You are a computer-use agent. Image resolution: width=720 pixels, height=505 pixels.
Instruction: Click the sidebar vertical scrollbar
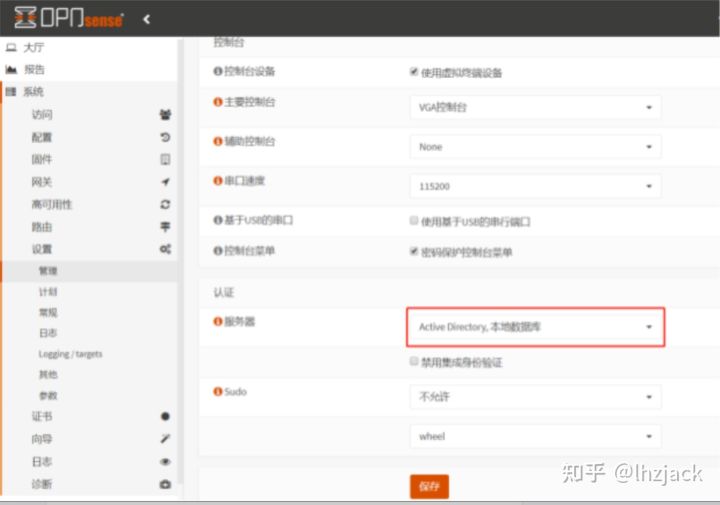181,261
